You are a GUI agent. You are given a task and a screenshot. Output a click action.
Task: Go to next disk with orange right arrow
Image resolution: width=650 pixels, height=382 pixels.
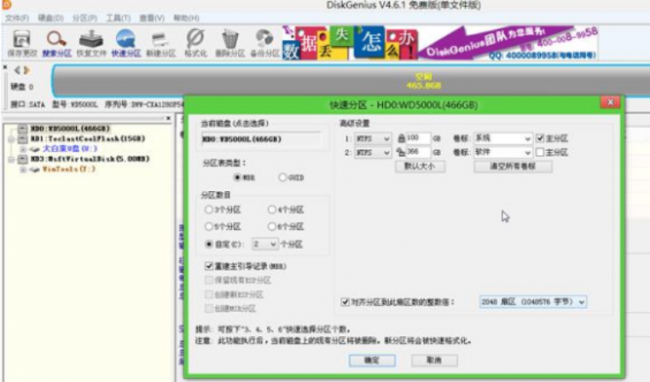[x=27, y=70]
